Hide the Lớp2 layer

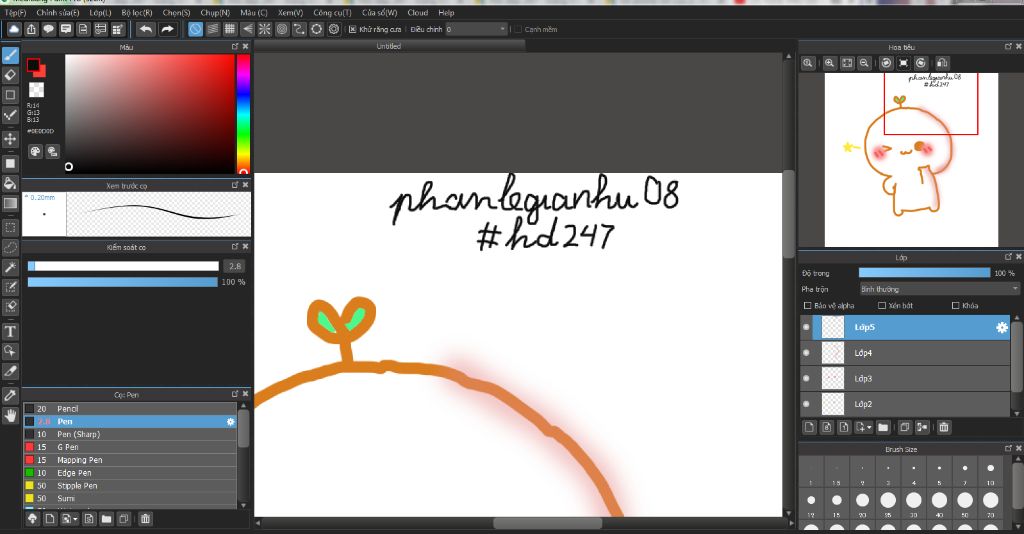pos(807,404)
